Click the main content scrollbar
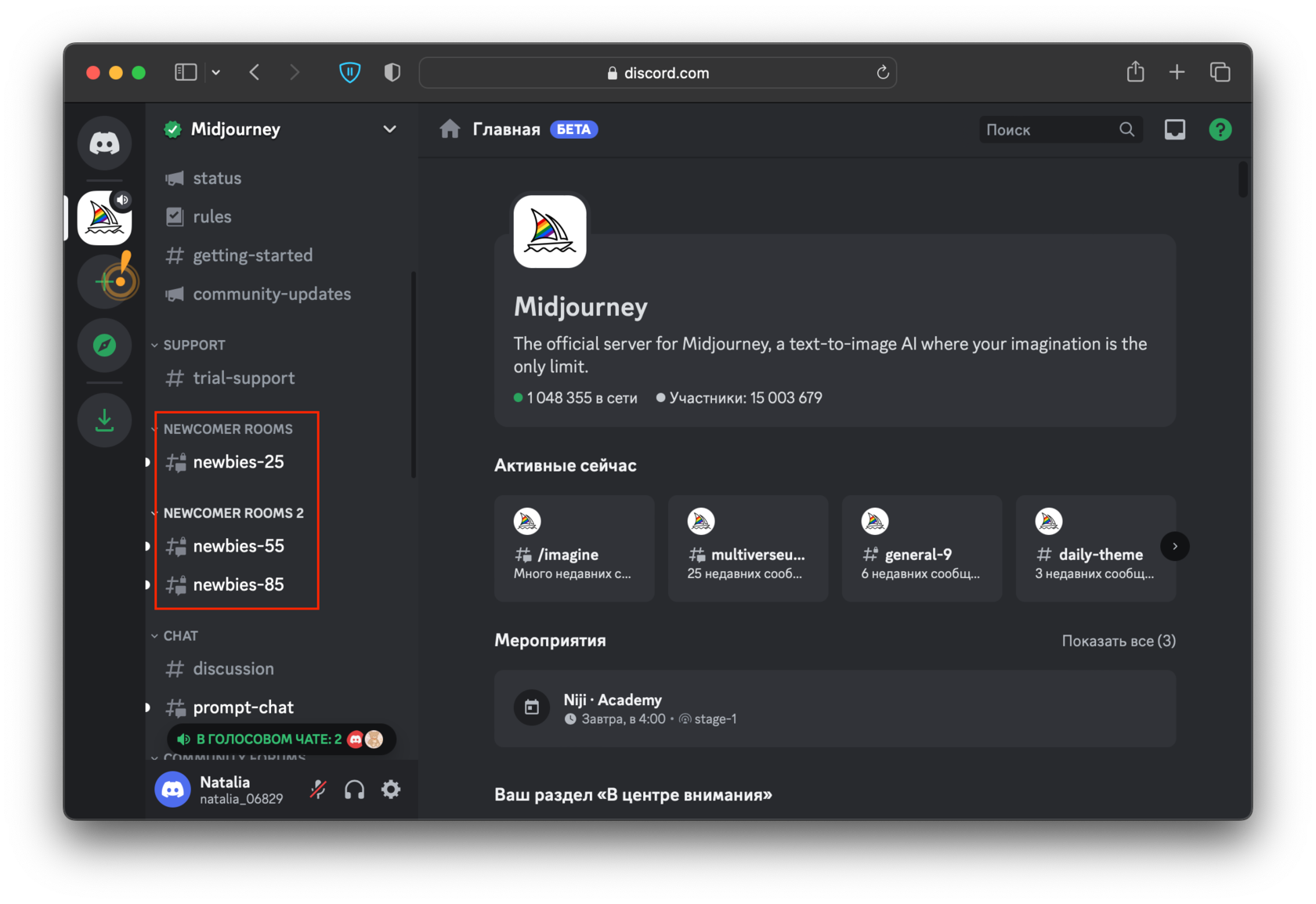Image resolution: width=1316 pixels, height=904 pixels. point(1243,180)
